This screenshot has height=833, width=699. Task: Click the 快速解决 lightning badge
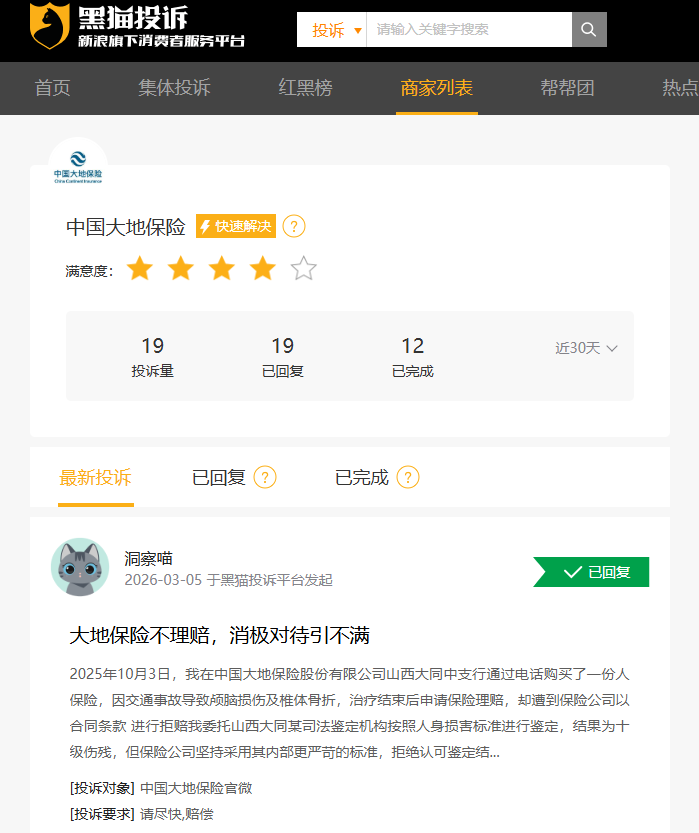click(x=236, y=226)
